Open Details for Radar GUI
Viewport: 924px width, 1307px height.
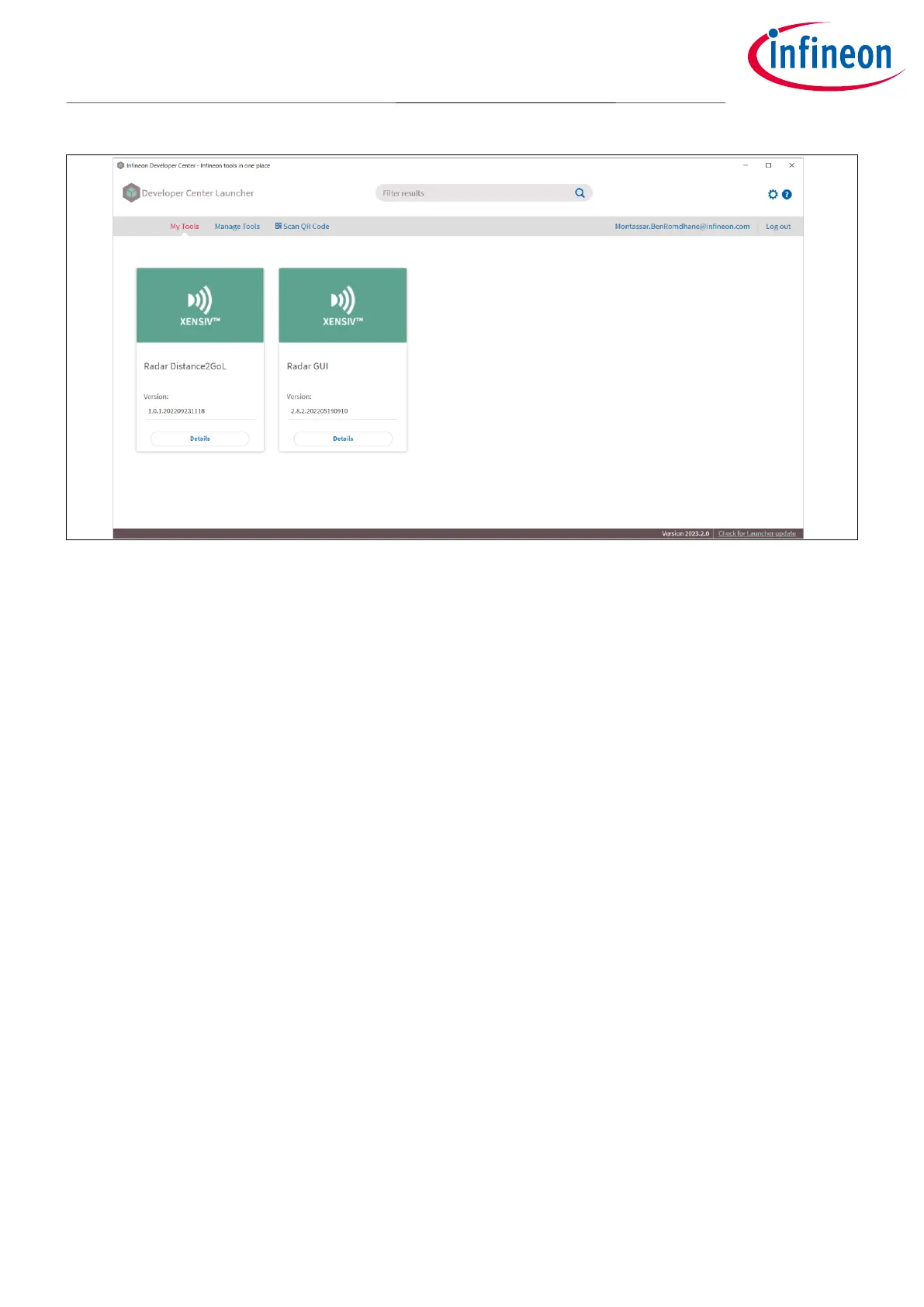[x=343, y=439]
